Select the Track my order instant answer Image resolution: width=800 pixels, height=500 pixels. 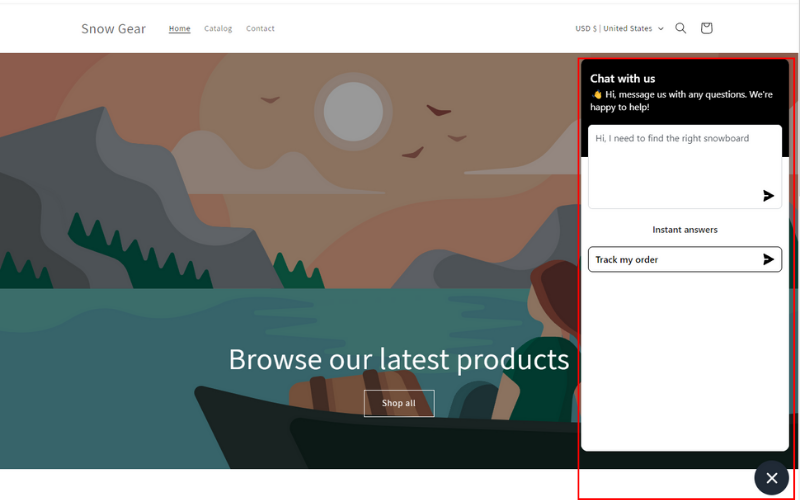point(685,259)
